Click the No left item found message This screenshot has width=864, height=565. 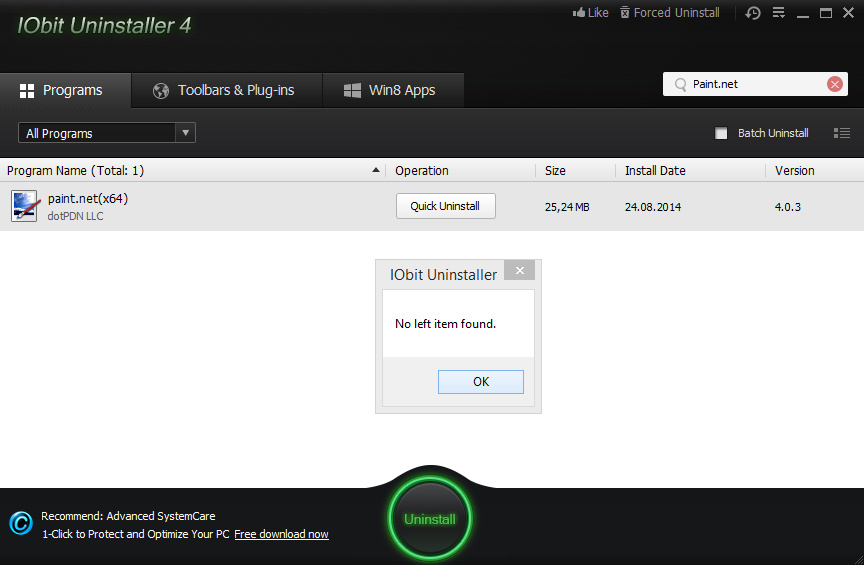pos(445,324)
